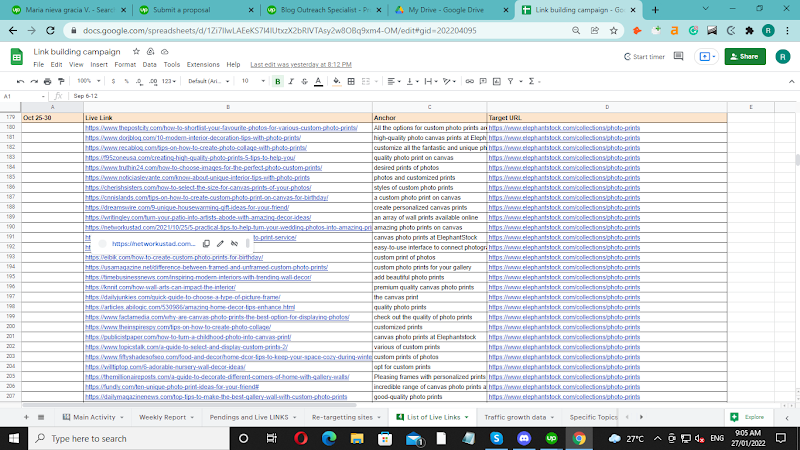Screen dimensions: 800x450
Task: Open the Borders tool
Action: [351, 81]
